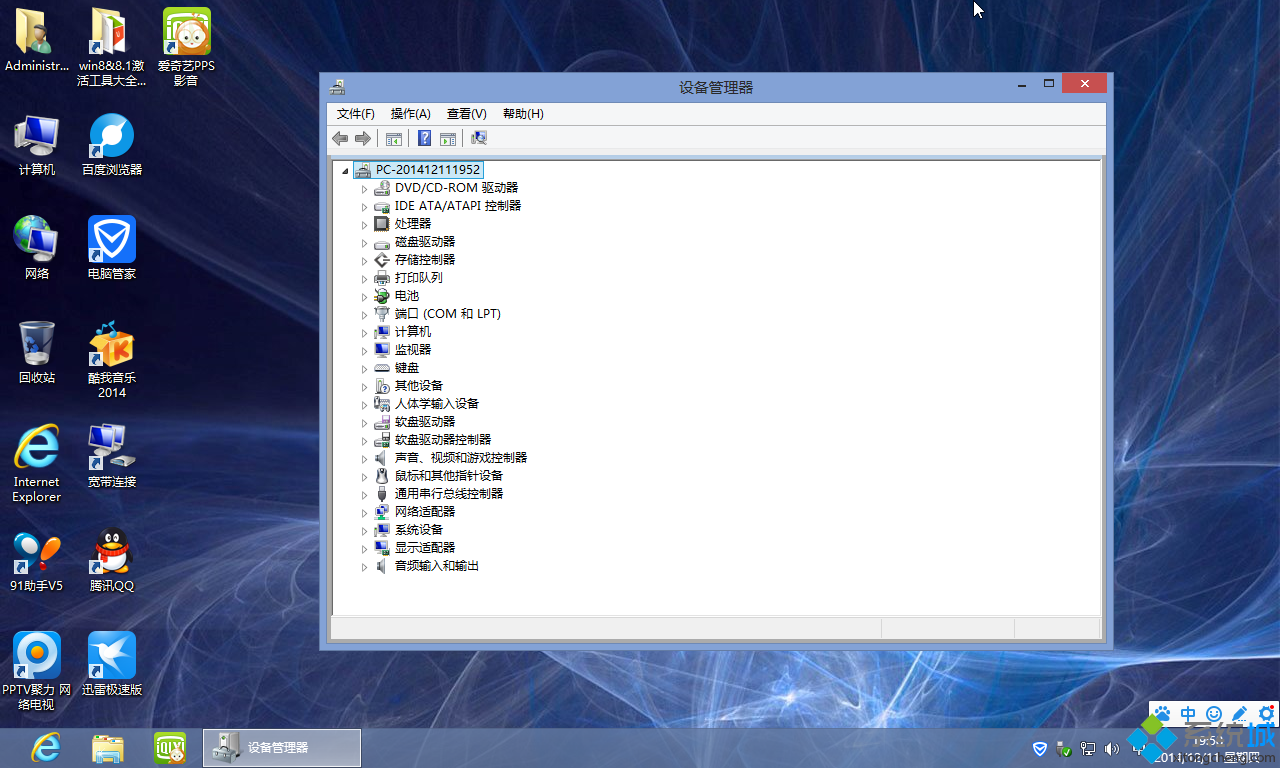This screenshot has width=1280, height=768.
Task: Scan for hardware changes icon
Action: [x=479, y=139]
